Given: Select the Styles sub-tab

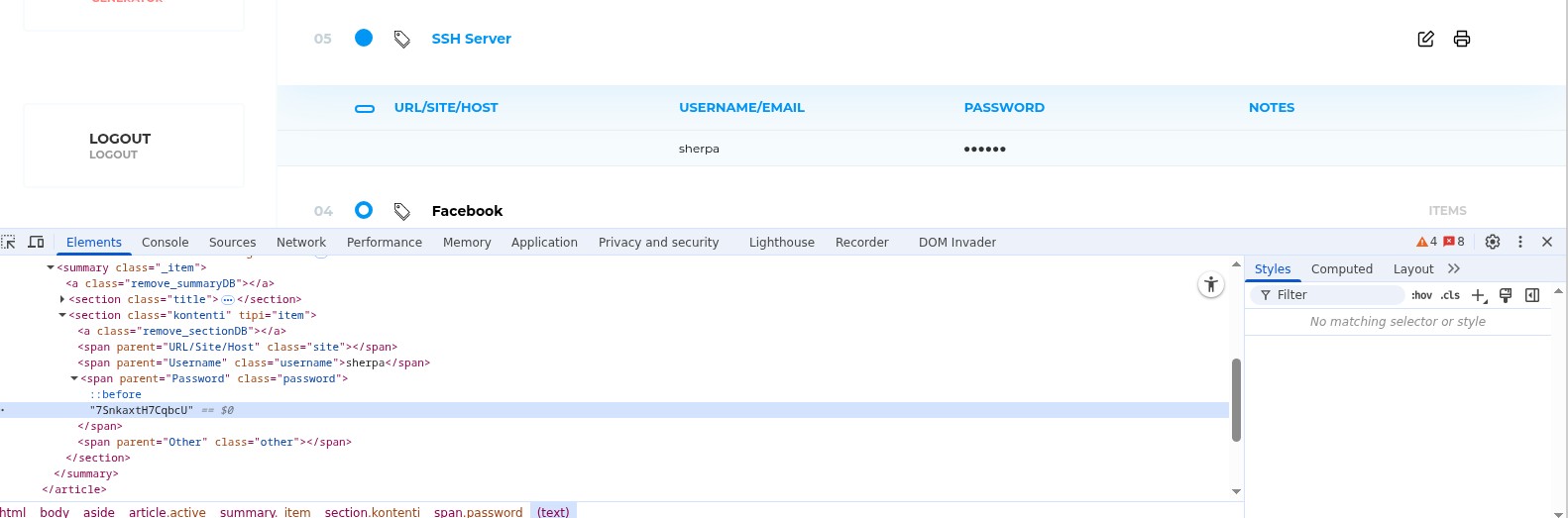Looking at the screenshot, I should click(x=1273, y=268).
